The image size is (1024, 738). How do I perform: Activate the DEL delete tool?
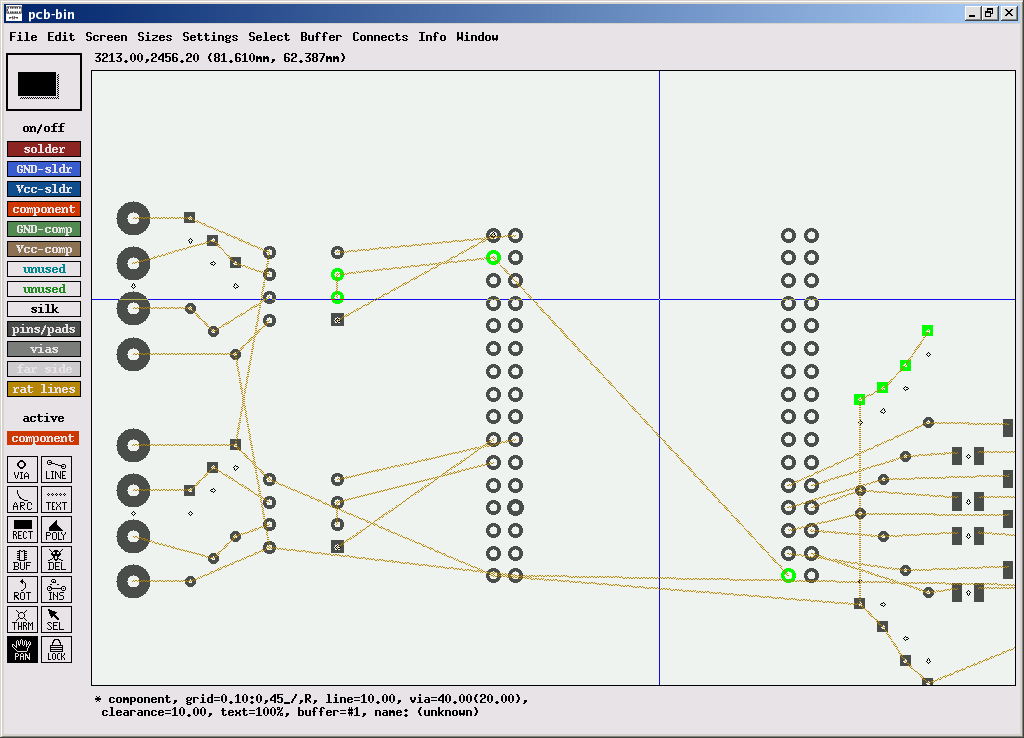[x=56, y=559]
